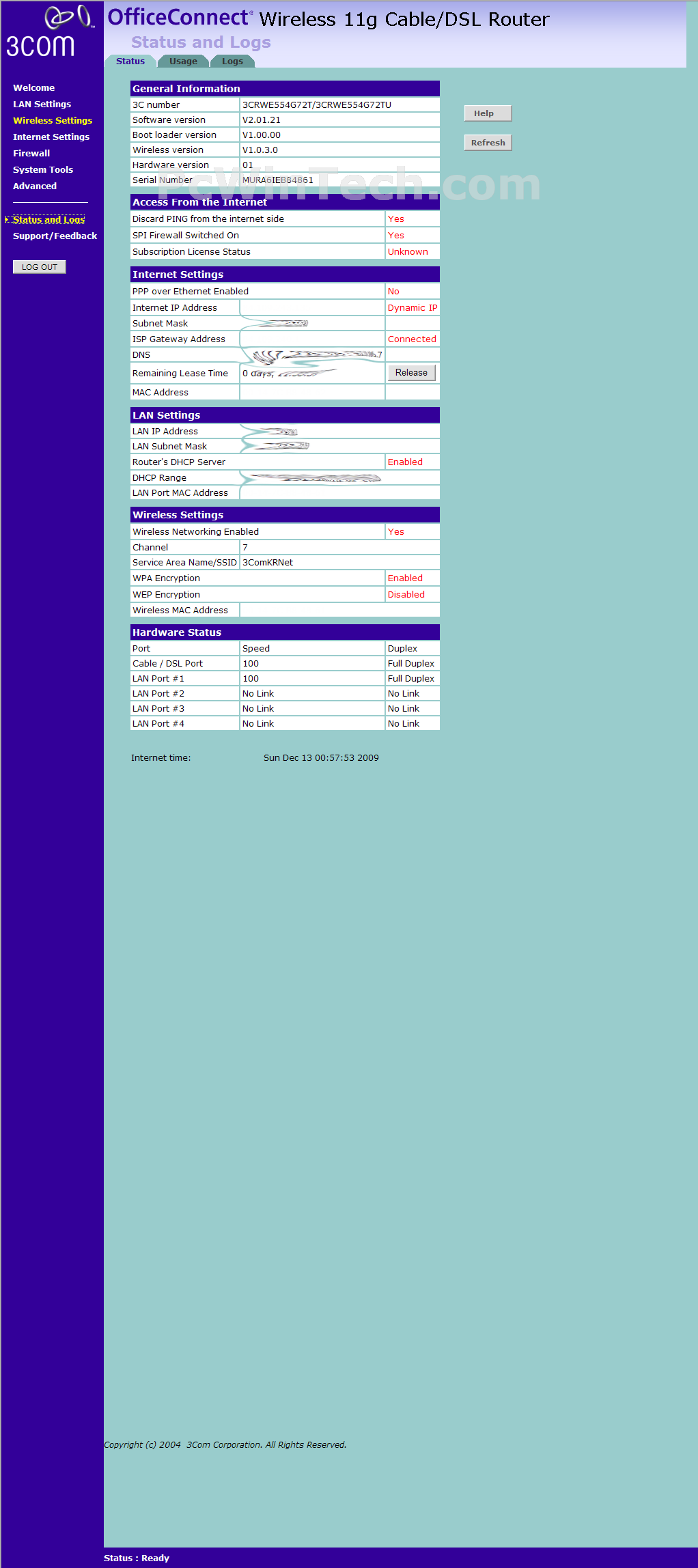698x1568 pixels.
Task: Click the Help button
Action: point(488,113)
